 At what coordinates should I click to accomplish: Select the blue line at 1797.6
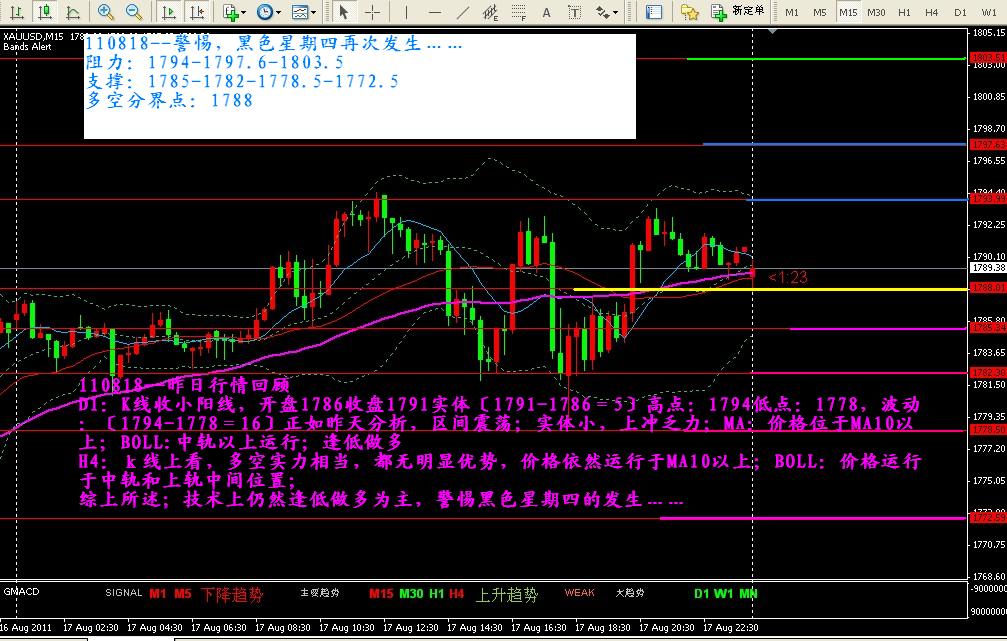[834, 145]
